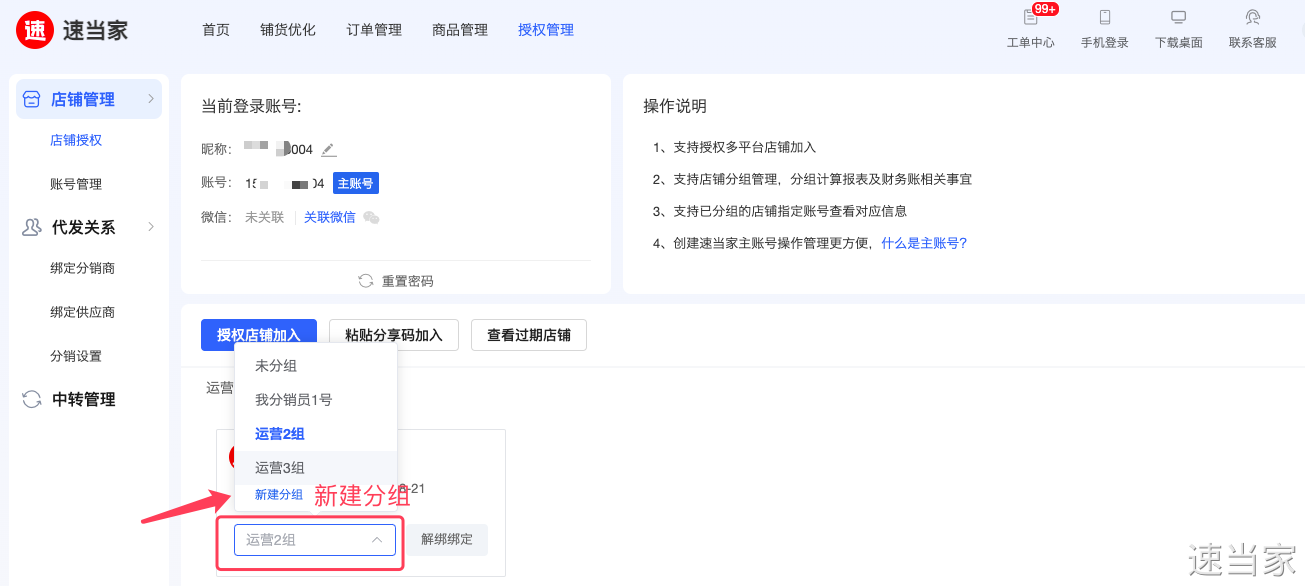The width and height of the screenshot is (1305, 586).
Task: Open the 运营2组 group dropdown
Action: click(x=315, y=540)
